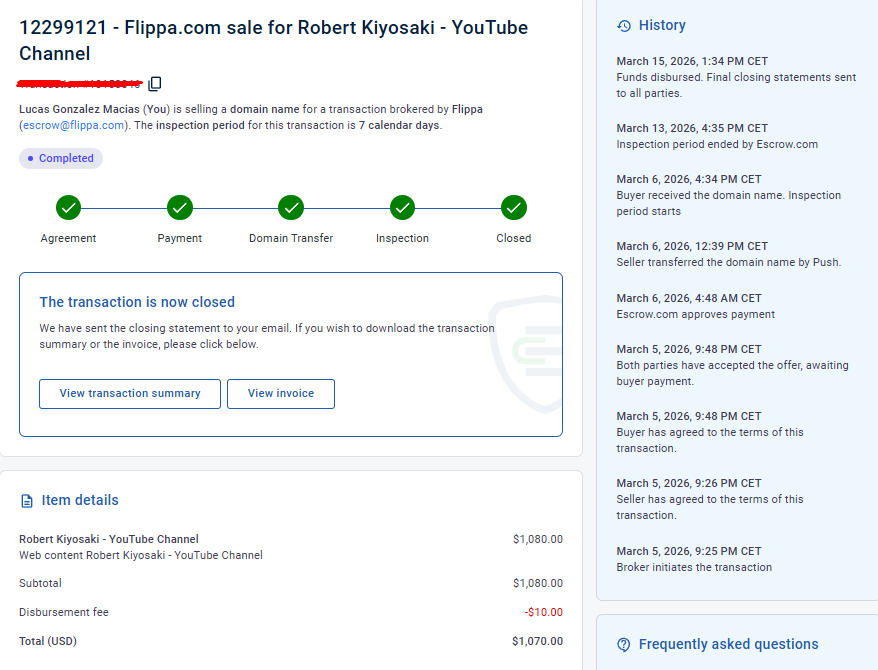This screenshot has width=878, height=670.
Task: Click the Closed step label
Action: click(514, 238)
